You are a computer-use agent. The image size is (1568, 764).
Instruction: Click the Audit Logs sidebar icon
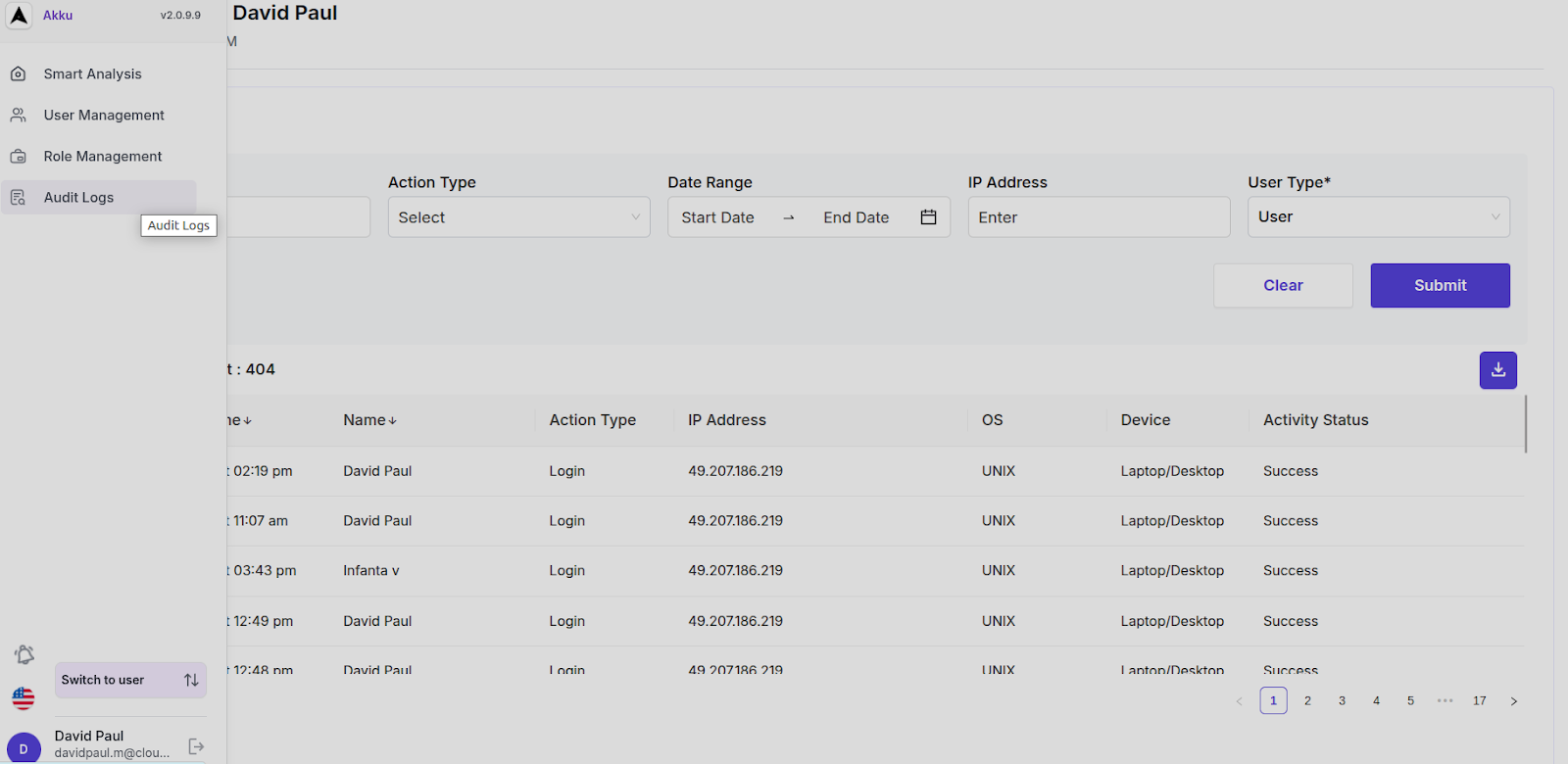point(18,198)
